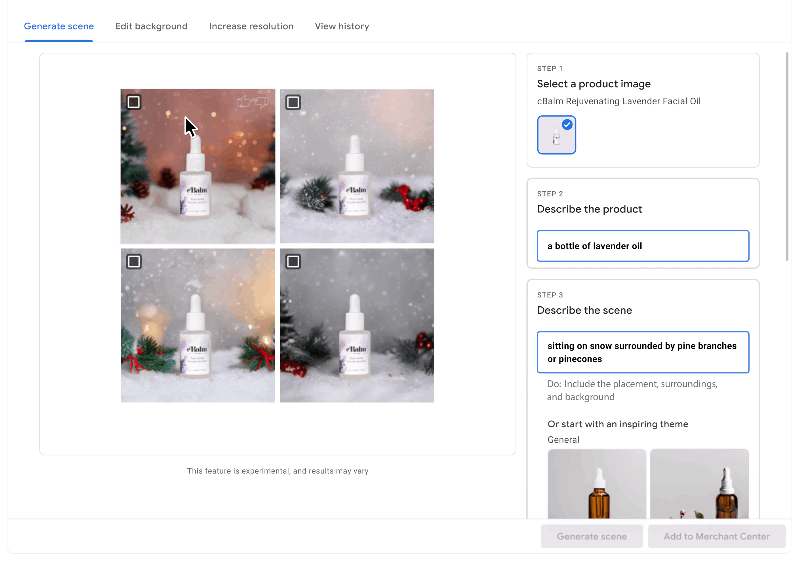801x569 pixels.
Task: Click thumbs down on top-left generated image
Action: pos(262,101)
